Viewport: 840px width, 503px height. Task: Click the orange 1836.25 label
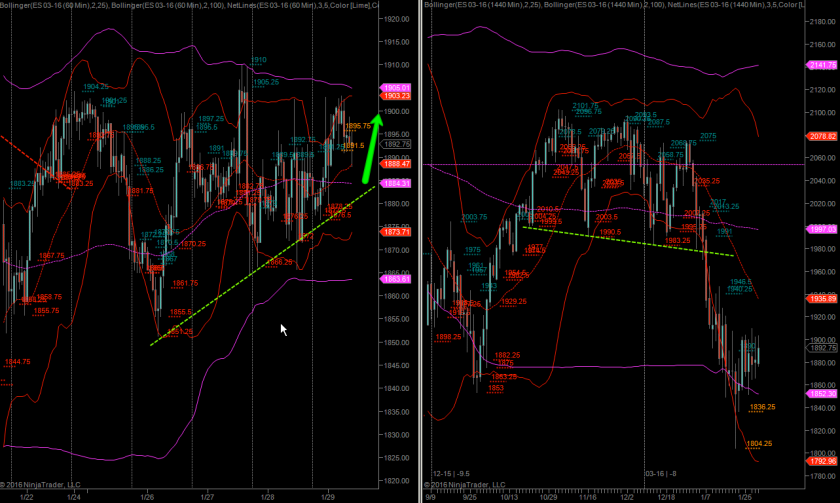point(762,407)
